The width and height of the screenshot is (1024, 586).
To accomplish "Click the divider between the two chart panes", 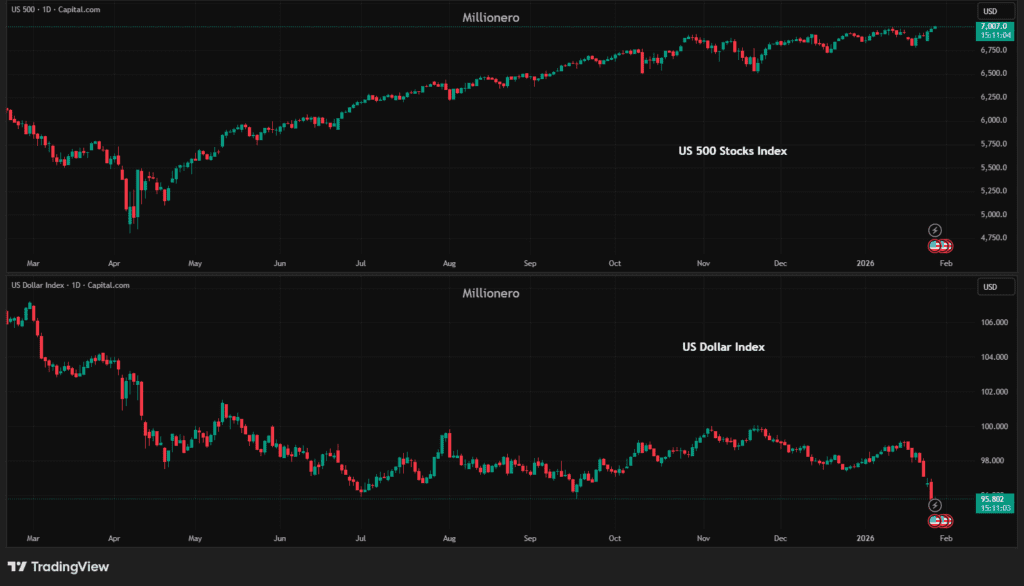I will coord(490,274).
